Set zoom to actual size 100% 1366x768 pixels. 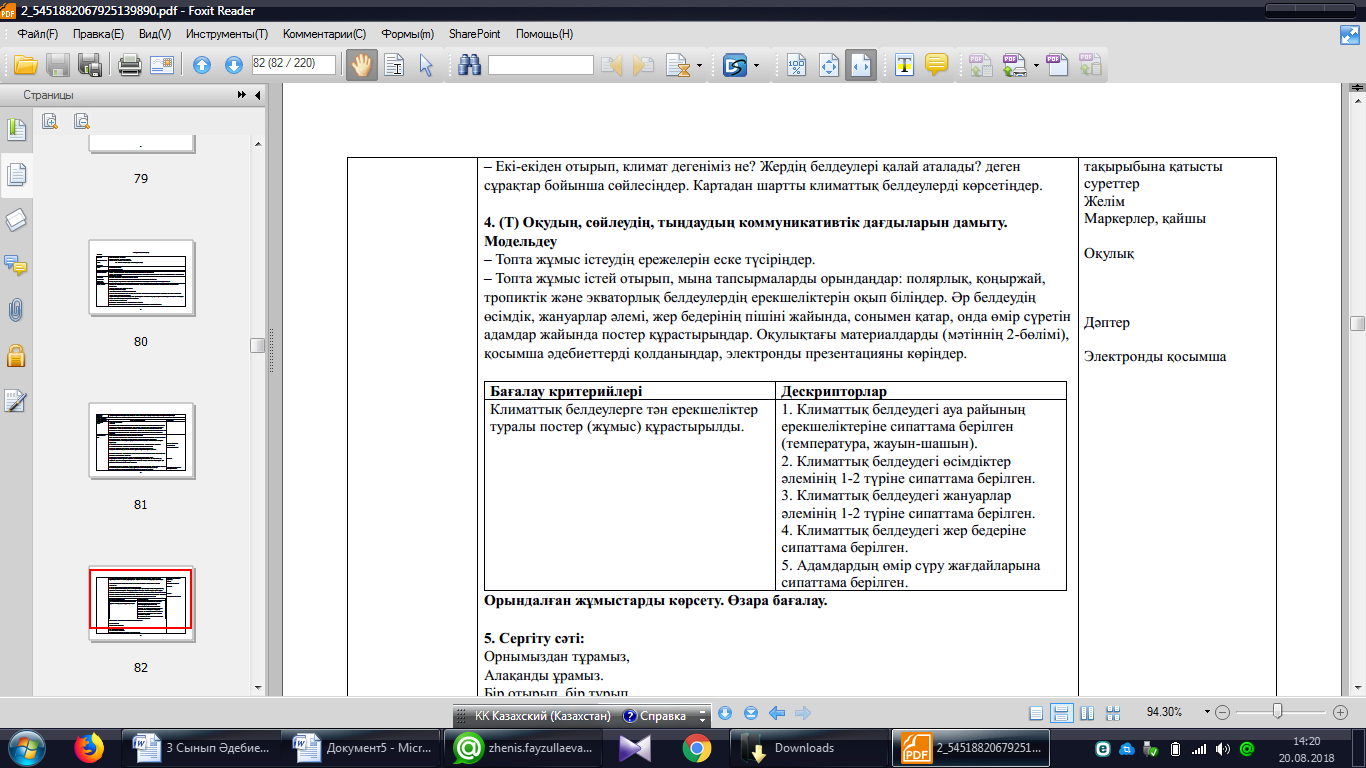click(x=797, y=65)
